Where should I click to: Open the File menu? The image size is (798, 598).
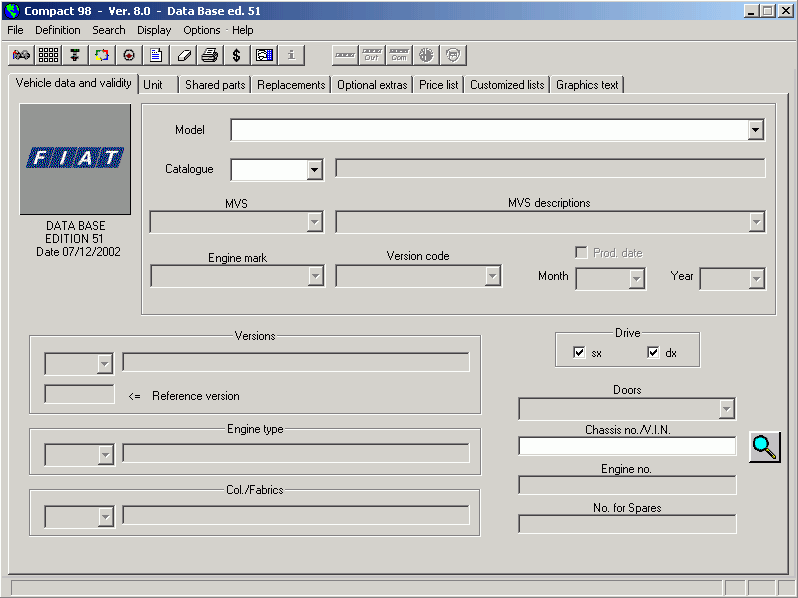pos(15,30)
